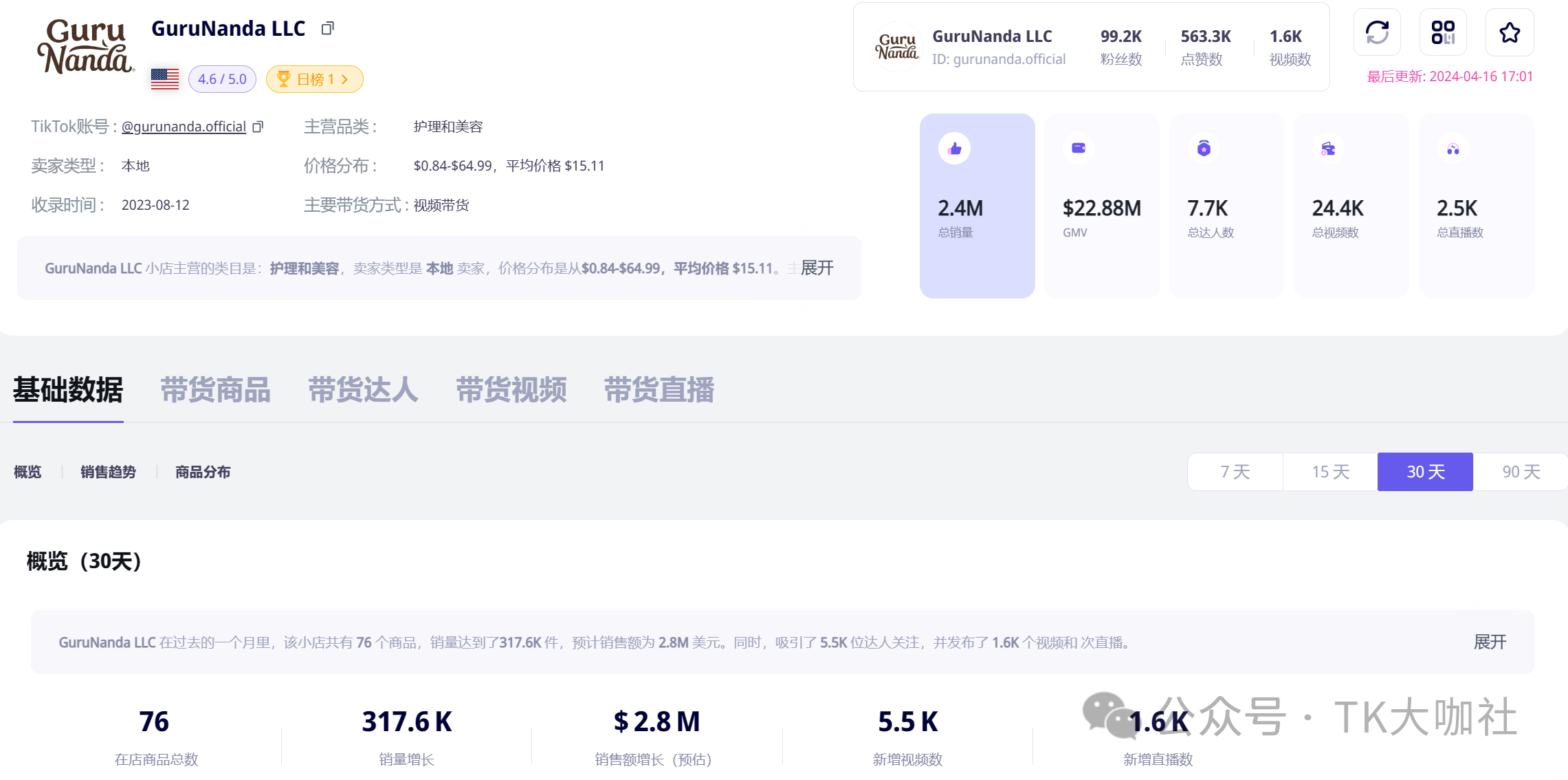
Task: Select the 7 天 time range
Action: coord(1235,472)
